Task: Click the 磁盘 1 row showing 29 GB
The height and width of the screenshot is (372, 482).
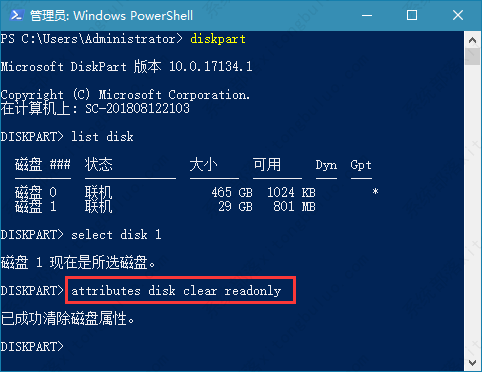Action: pyautogui.click(x=165, y=207)
